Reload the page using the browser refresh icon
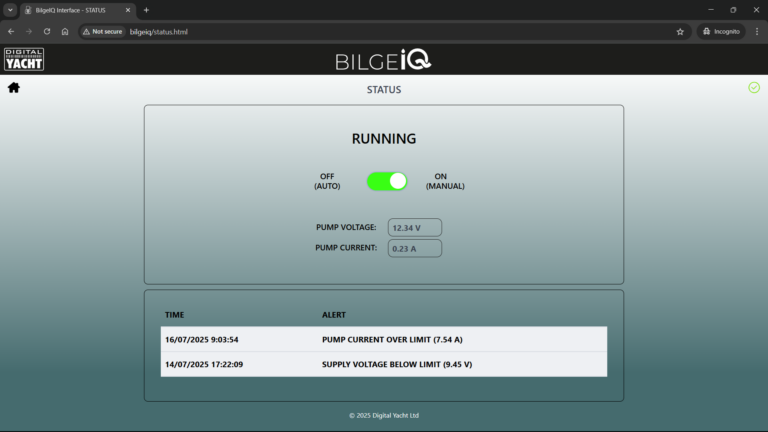768x432 pixels. point(46,31)
